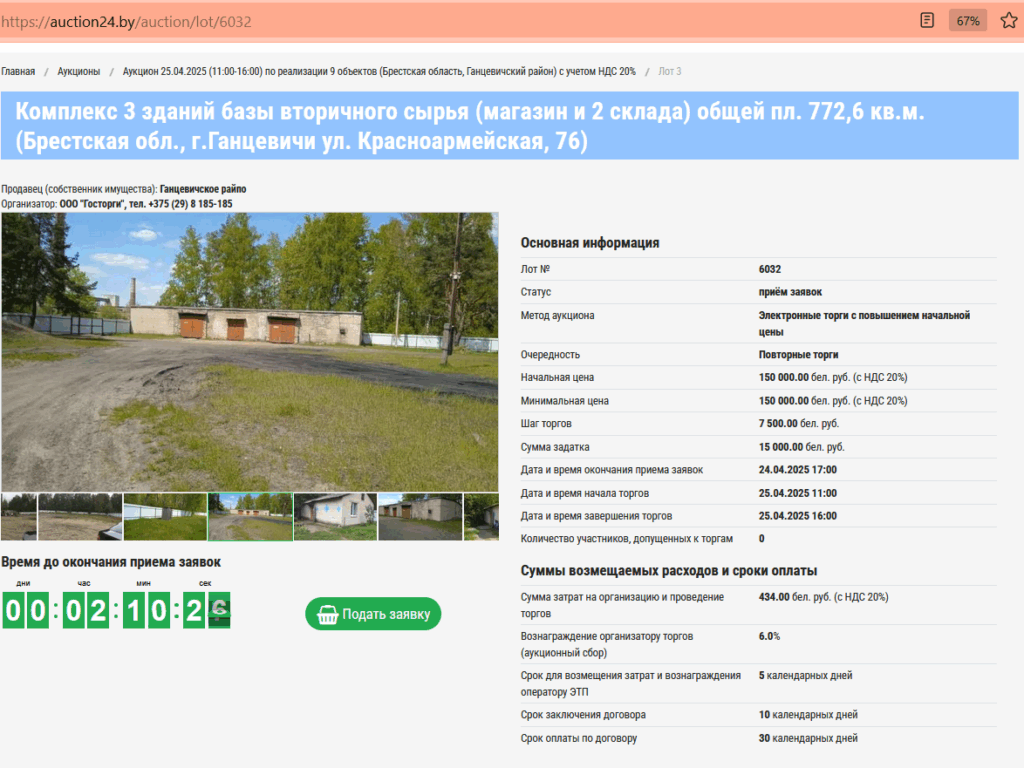Click the highlighted green-bordered thumbnail
Image resolution: width=1024 pixels, height=768 pixels.
click(x=250, y=516)
